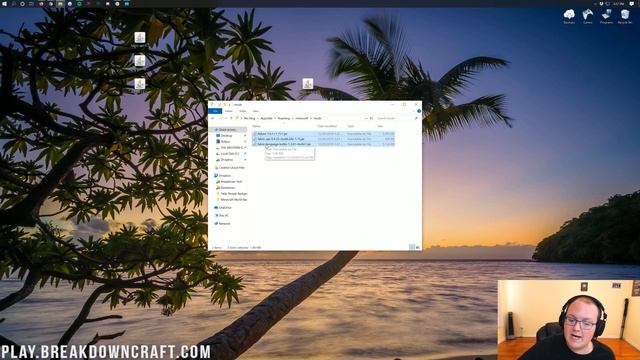This screenshot has height=360, width=640.
Task: Click the AppData breadcrumb in address bar
Action: pyautogui.click(x=266, y=118)
